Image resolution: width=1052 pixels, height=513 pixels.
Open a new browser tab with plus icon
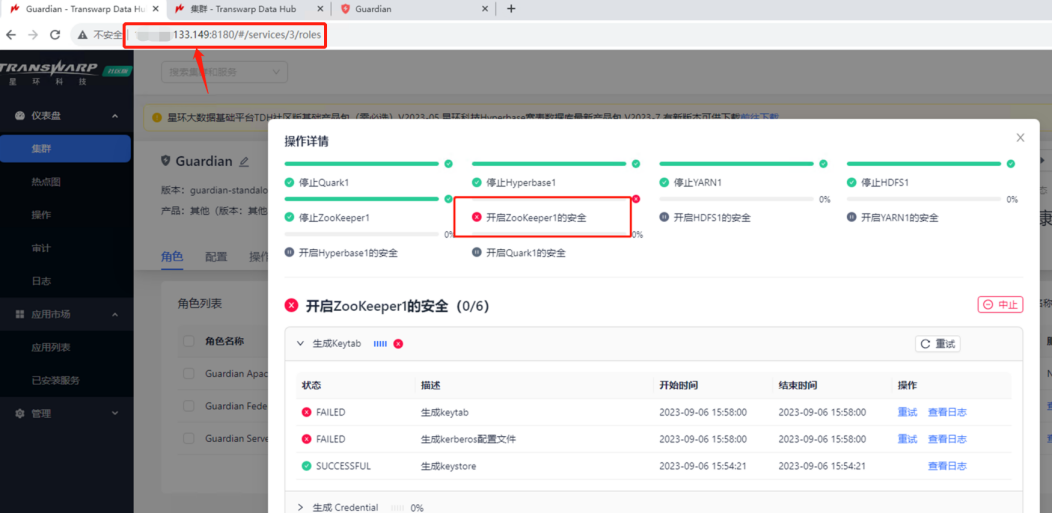(x=511, y=9)
